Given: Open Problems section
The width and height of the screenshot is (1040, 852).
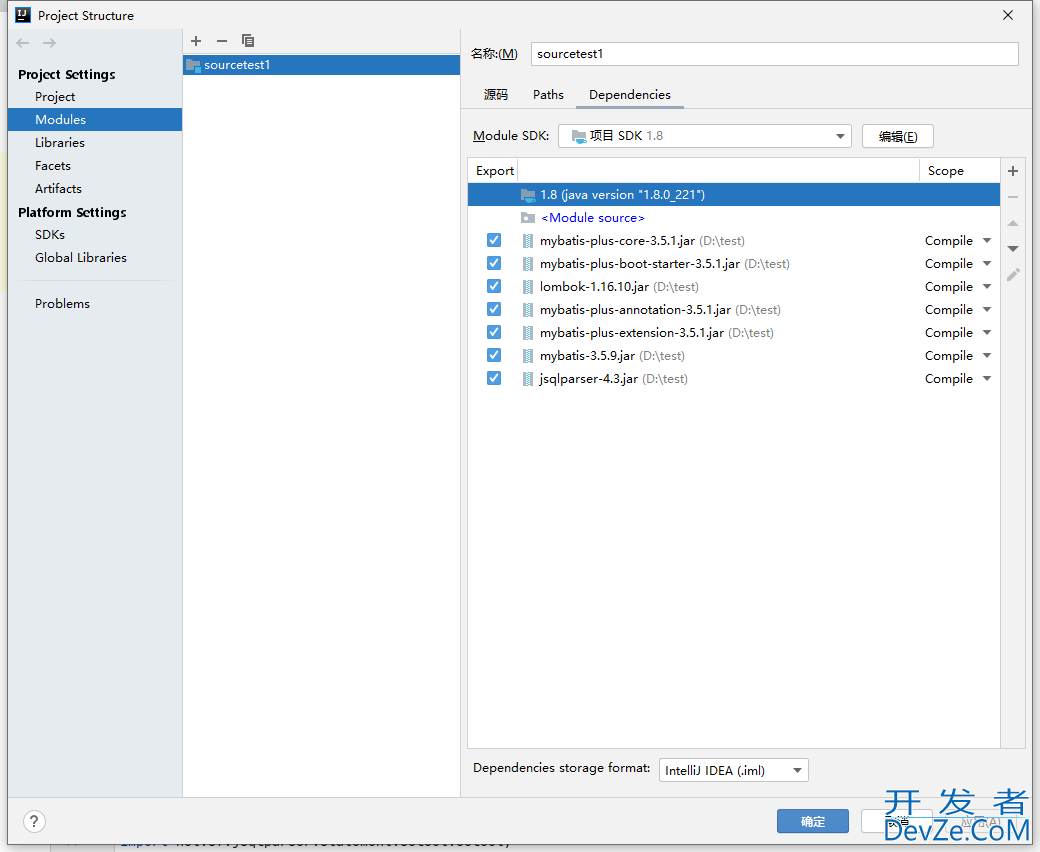Looking at the screenshot, I should pyautogui.click(x=62, y=304).
